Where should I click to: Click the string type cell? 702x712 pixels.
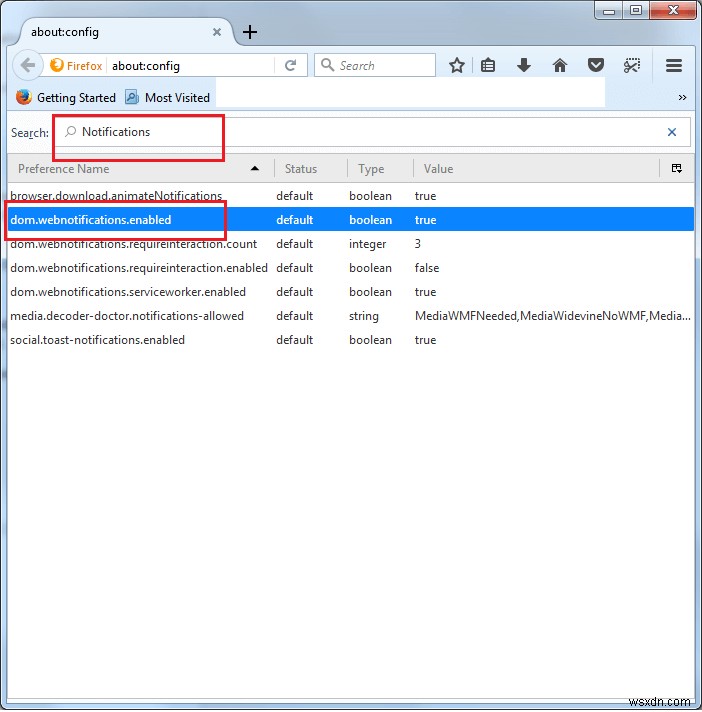tap(364, 316)
